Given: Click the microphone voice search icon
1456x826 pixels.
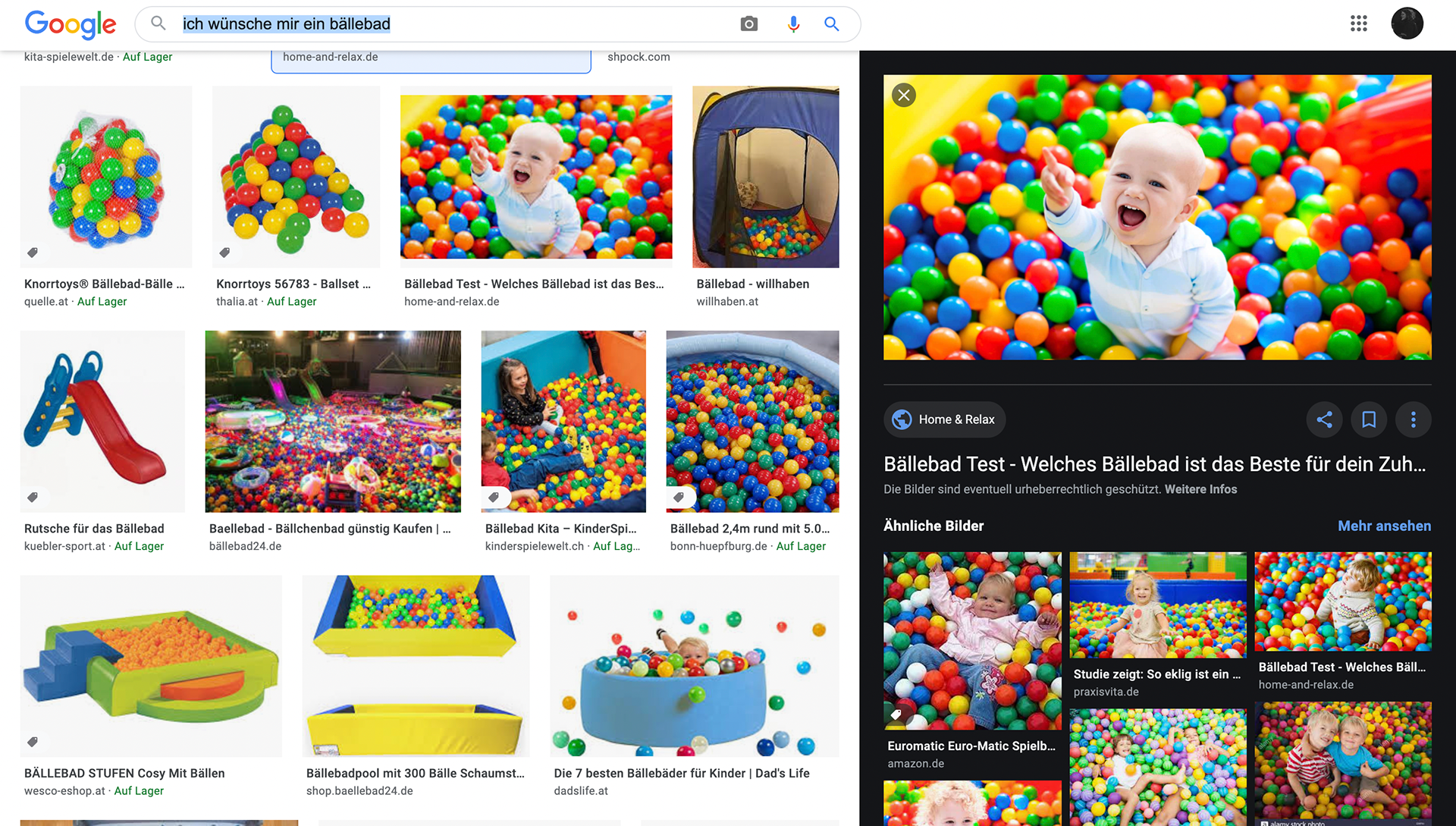Looking at the screenshot, I should pos(793,24).
